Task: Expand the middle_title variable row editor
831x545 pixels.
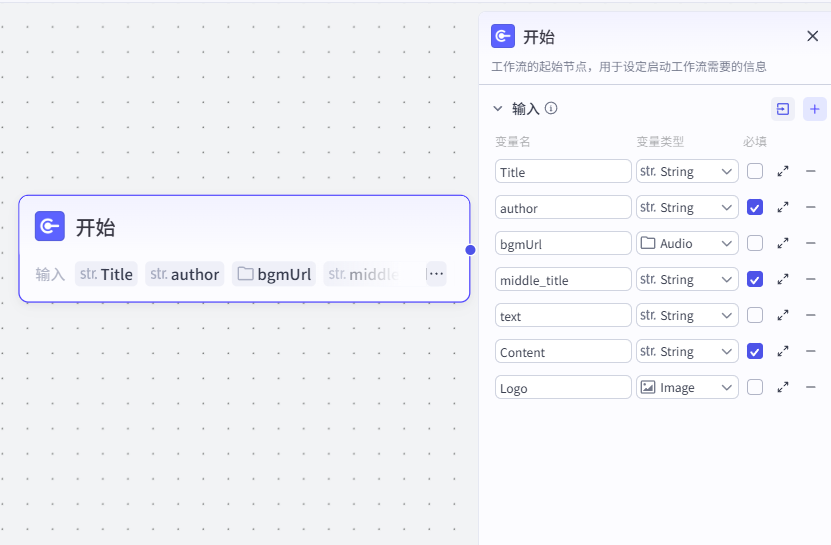Action: click(x=783, y=279)
